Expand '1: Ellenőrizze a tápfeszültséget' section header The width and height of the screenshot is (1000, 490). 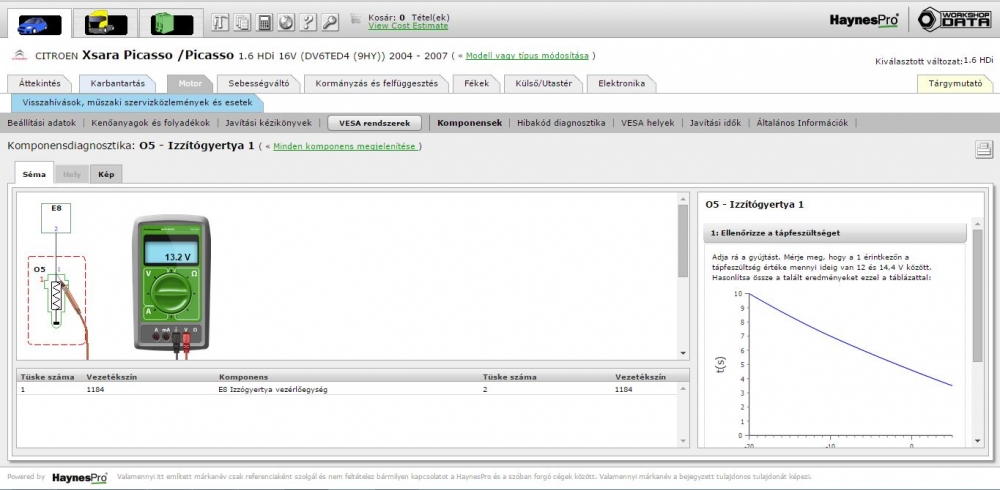tap(835, 233)
